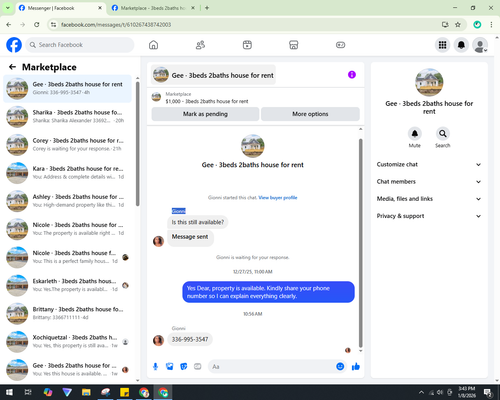The width and height of the screenshot is (500, 400).
Task: Click the conversation list scrollbar
Action: pyautogui.click(x=137, y=143)
